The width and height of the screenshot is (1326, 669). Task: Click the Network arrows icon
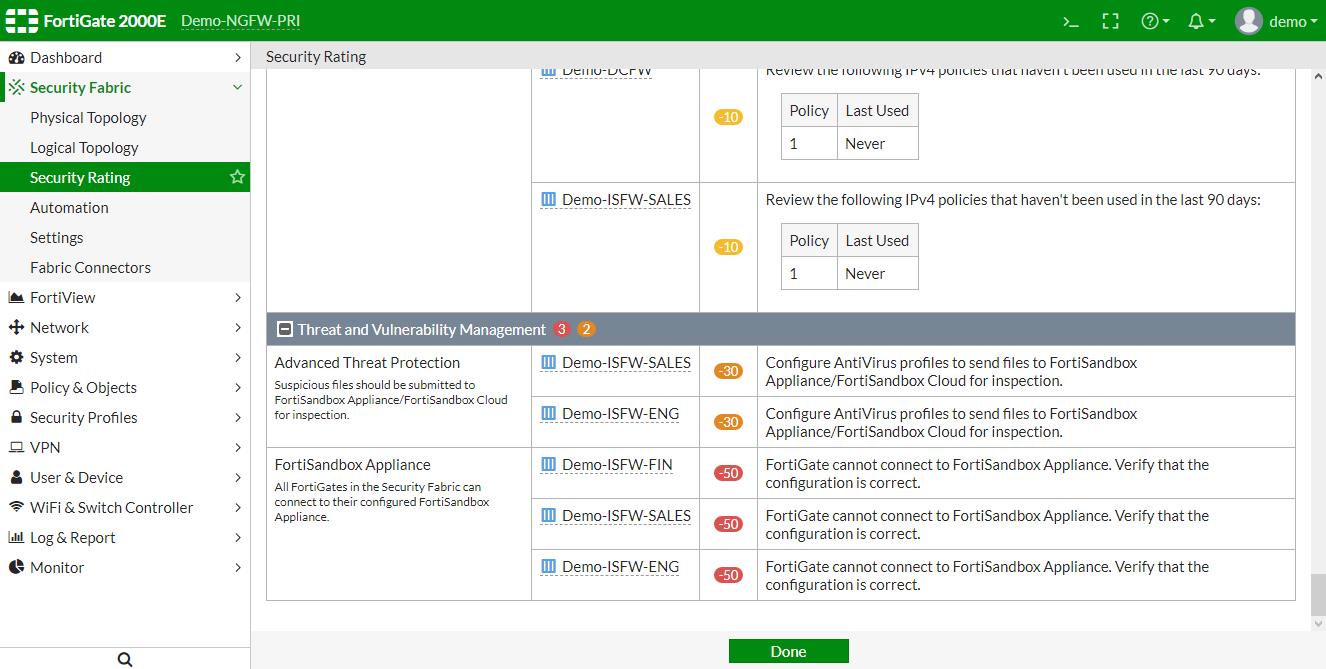pyautogui.click(x=16, y=328)
